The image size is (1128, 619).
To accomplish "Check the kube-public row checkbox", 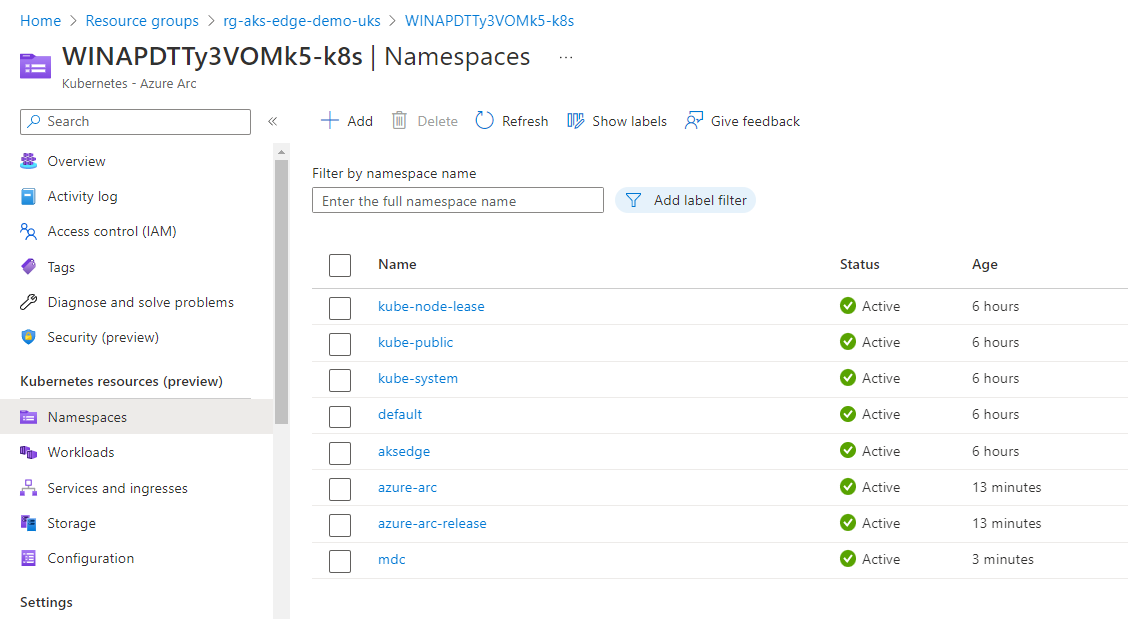I will 340,344.
